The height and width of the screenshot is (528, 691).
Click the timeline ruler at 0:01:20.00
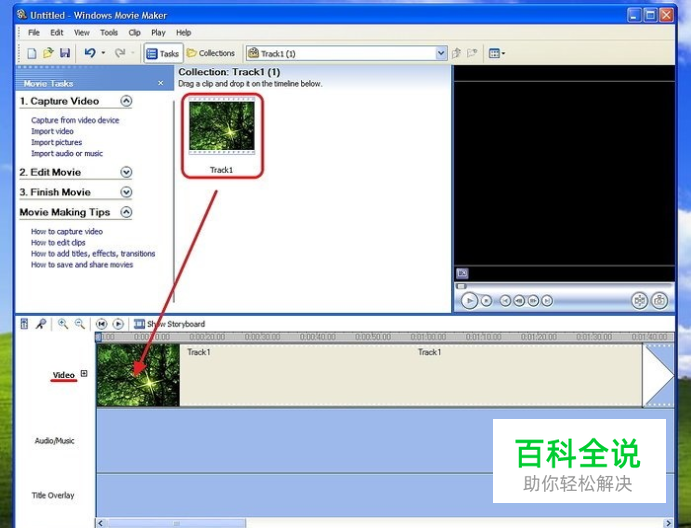point(539,337)
